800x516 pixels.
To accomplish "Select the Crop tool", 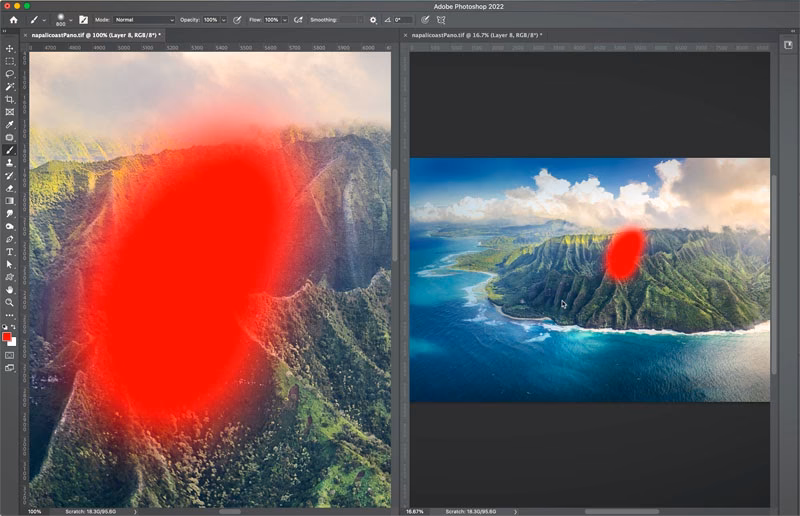I will pyautogui.click(x=9, y=100).
